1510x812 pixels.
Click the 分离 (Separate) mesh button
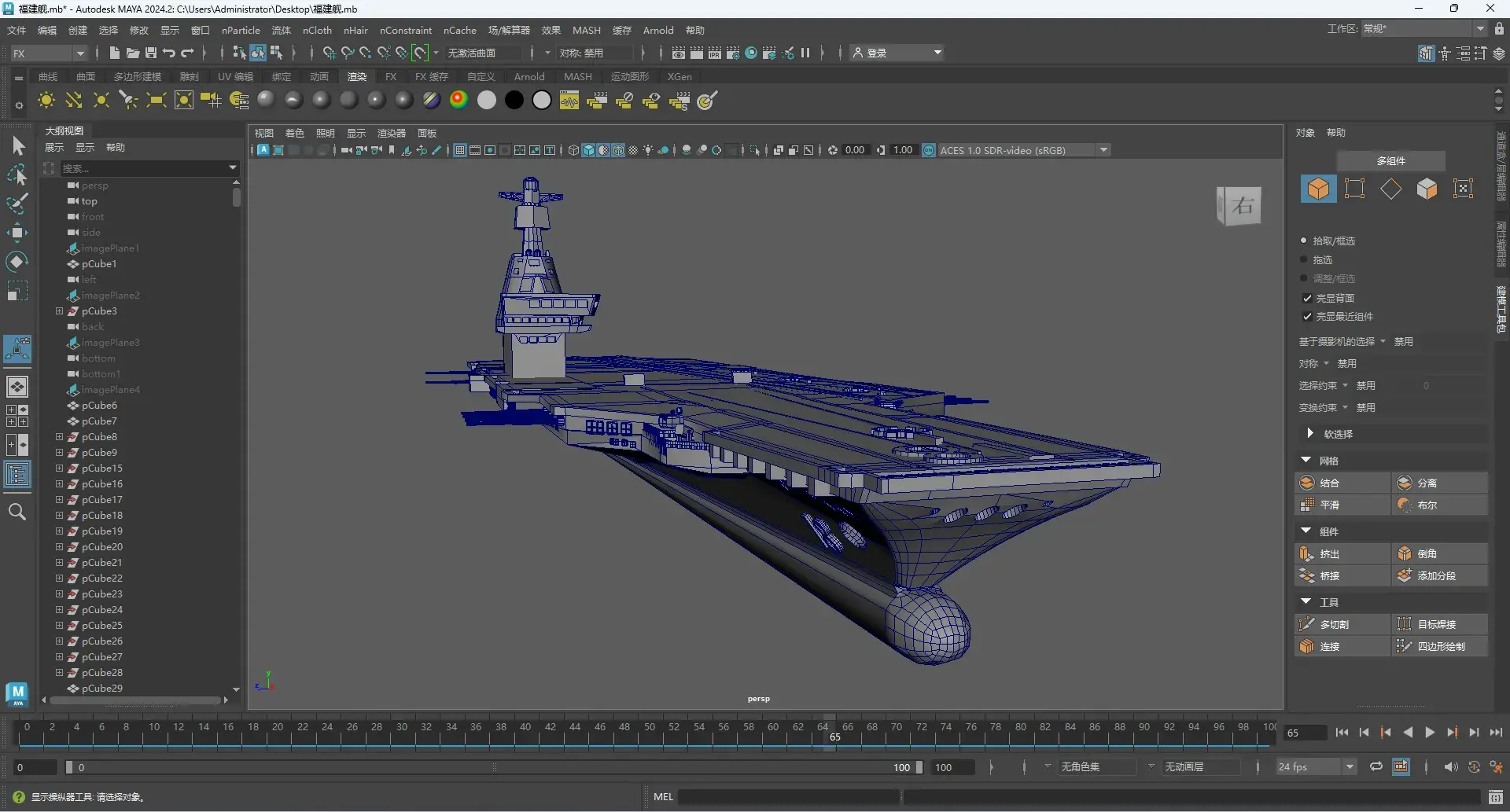pos(1440,483)
